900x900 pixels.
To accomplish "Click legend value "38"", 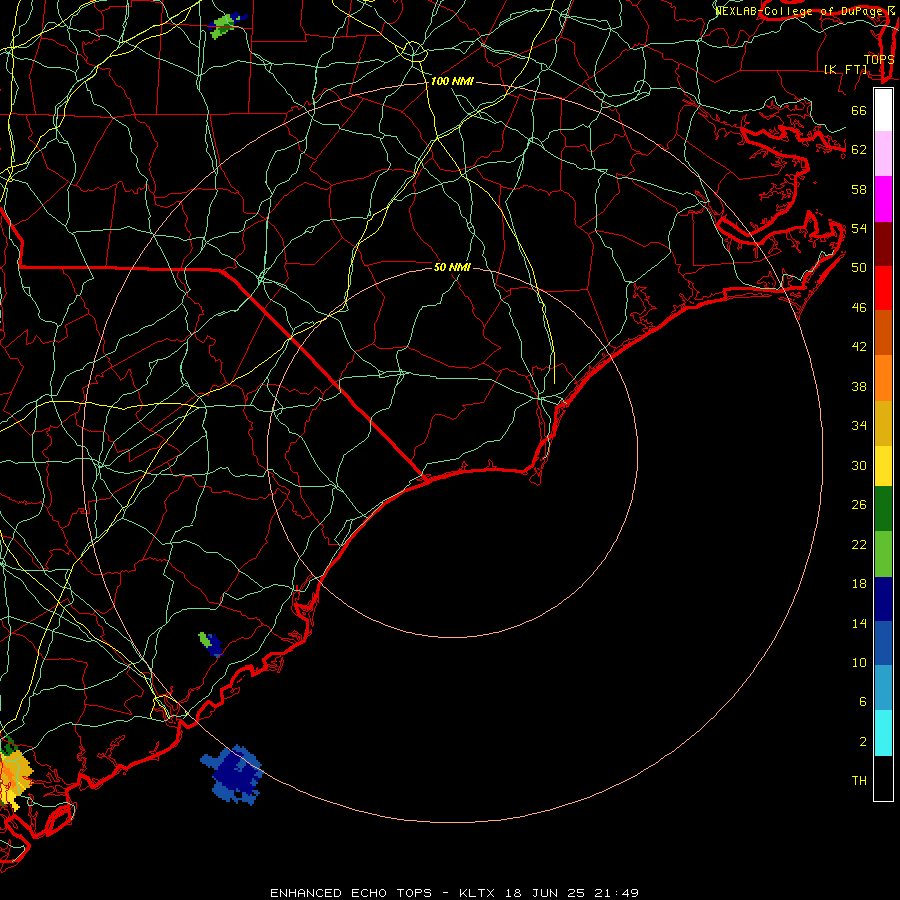I will (x=859, y=386).
